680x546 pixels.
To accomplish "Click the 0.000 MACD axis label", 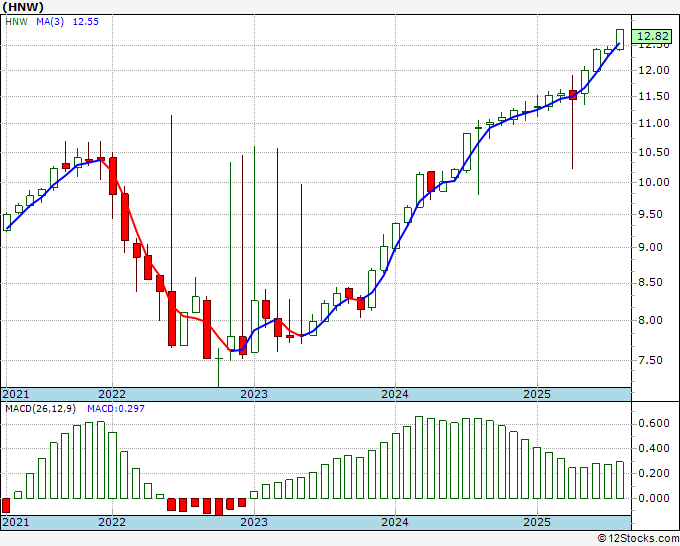I will 654,498.
